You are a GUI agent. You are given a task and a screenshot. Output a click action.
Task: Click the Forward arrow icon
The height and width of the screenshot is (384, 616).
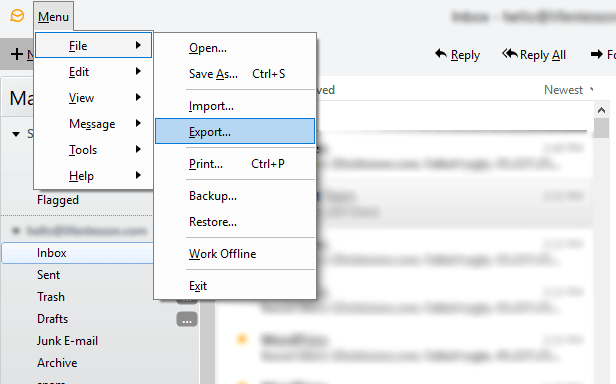pyautogui.click(x=596, y=54)
